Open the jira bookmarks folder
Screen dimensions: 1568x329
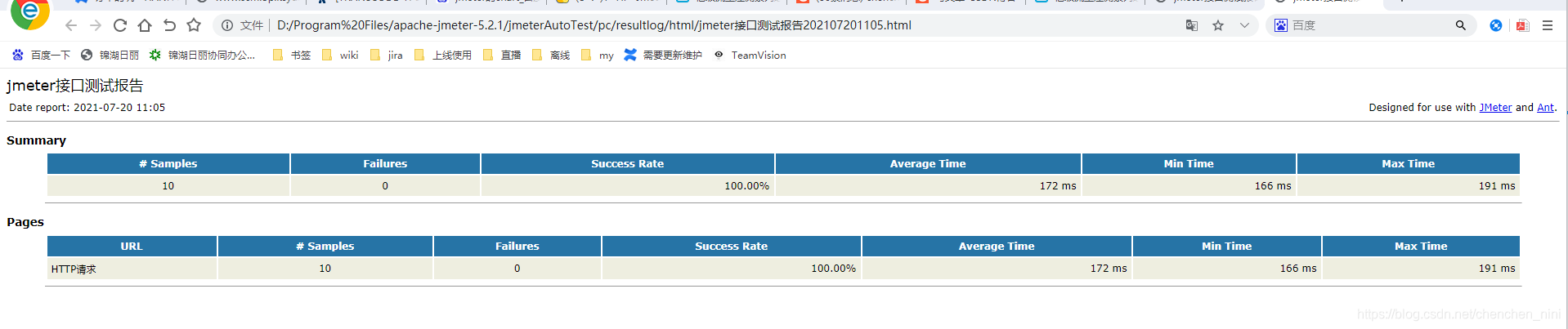click(387, 55)
